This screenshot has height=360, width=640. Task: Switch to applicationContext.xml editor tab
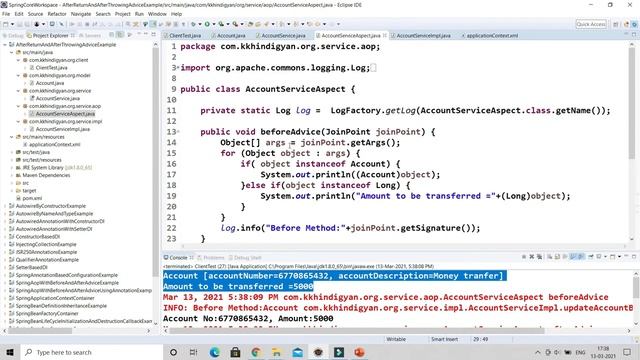492,36
